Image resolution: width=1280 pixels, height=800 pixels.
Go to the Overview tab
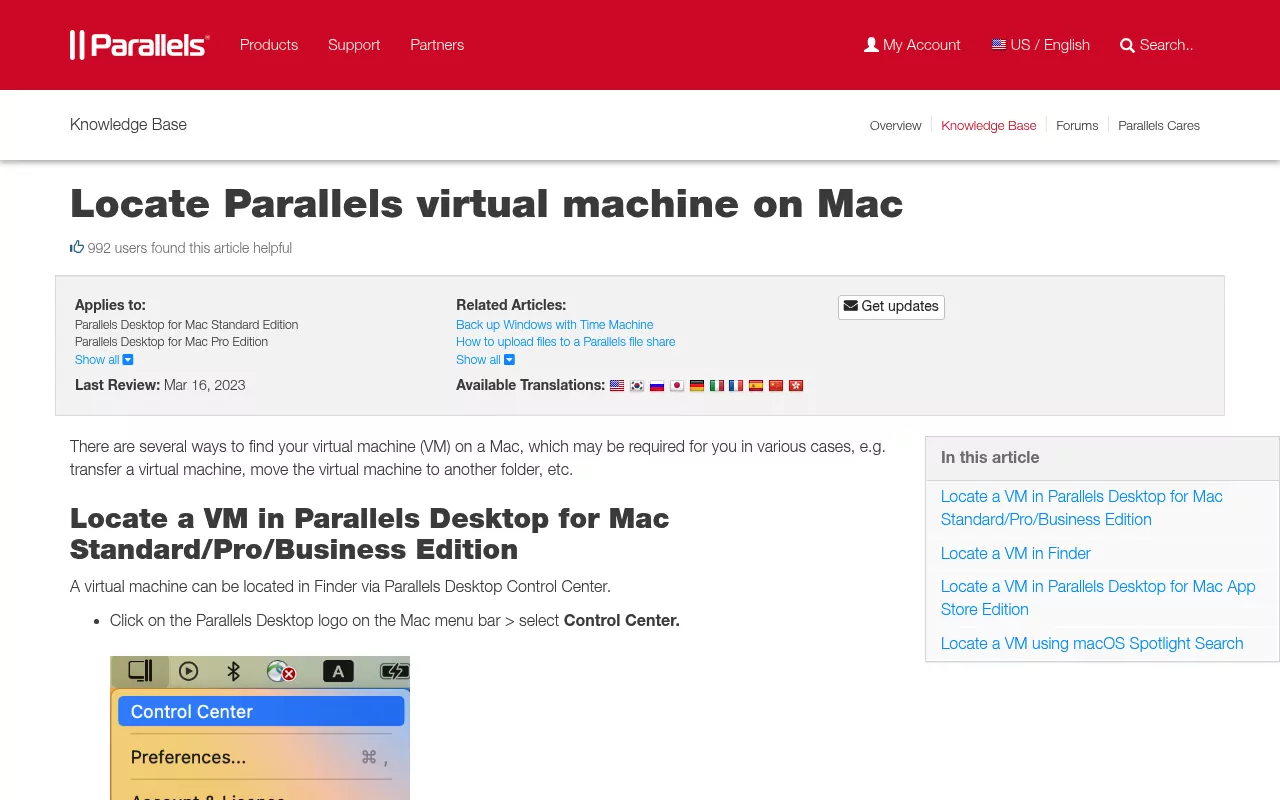(x=895, y=125)
